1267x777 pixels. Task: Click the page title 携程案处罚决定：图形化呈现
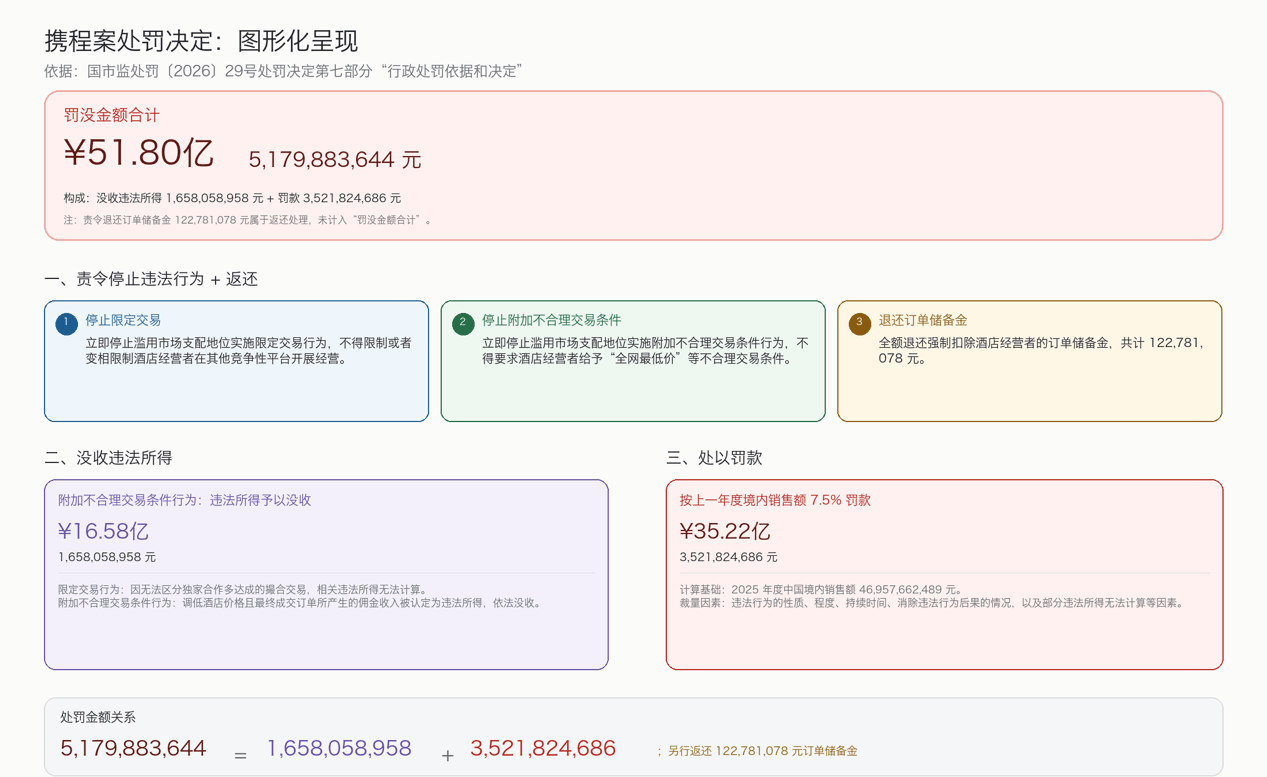tap(201, 41)
